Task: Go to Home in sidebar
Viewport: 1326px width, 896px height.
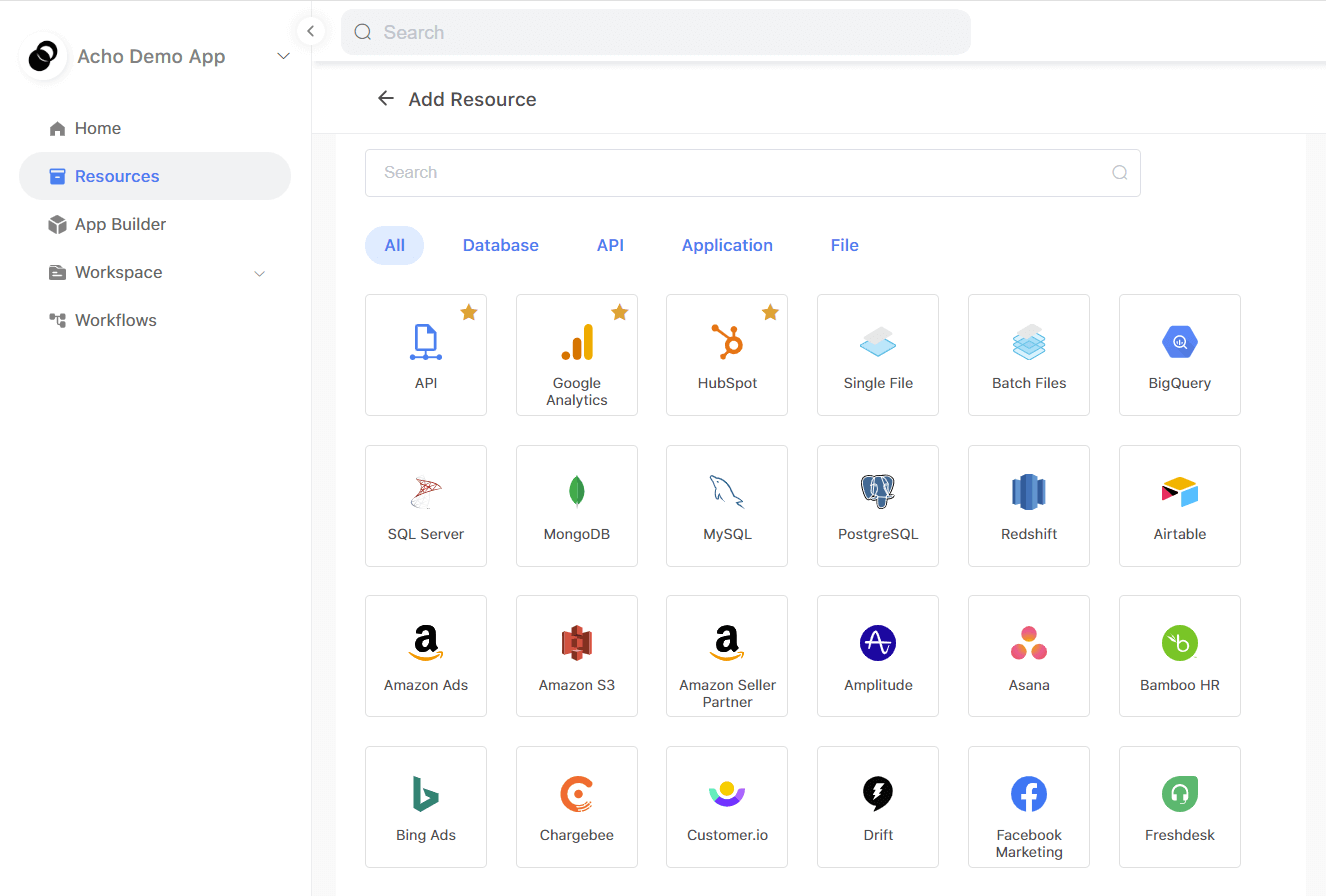Action: [x=155, y=128]
